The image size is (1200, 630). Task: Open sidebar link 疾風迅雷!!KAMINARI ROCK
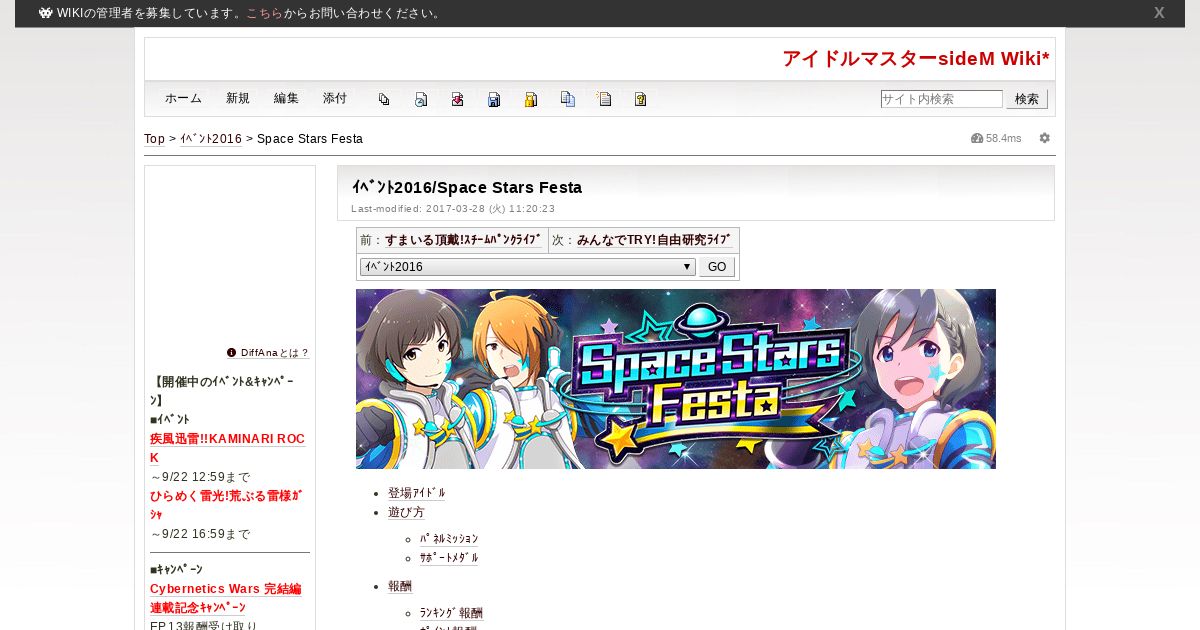[x=228, y=448]
